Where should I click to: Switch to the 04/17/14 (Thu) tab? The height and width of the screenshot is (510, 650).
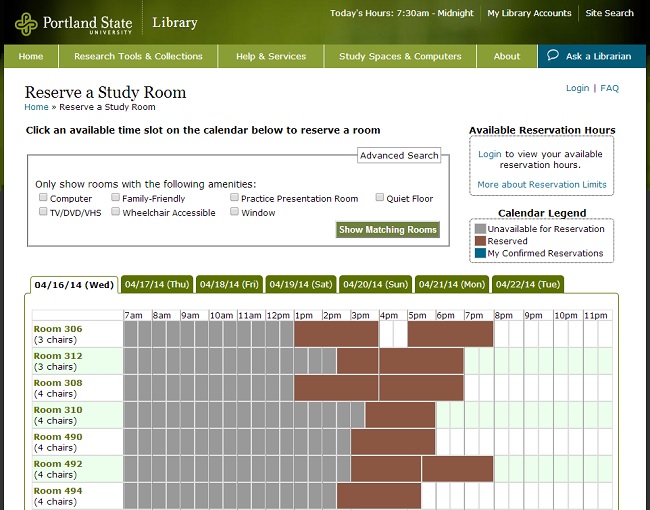click(155, 285)
